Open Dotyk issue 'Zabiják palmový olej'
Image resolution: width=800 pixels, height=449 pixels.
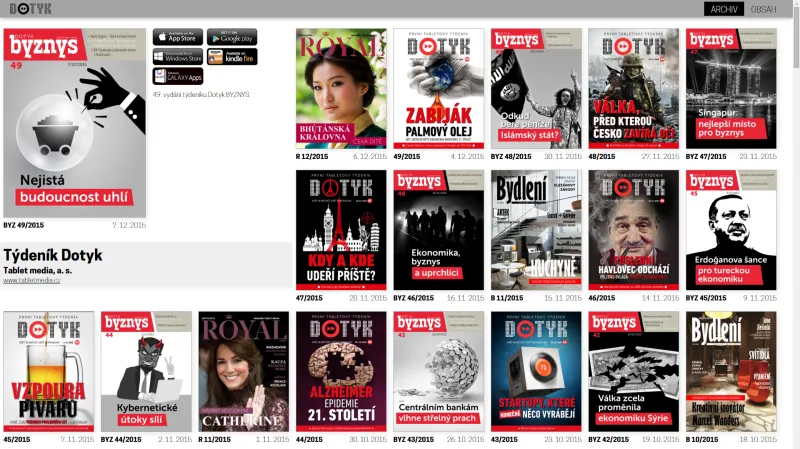[438, 88]
